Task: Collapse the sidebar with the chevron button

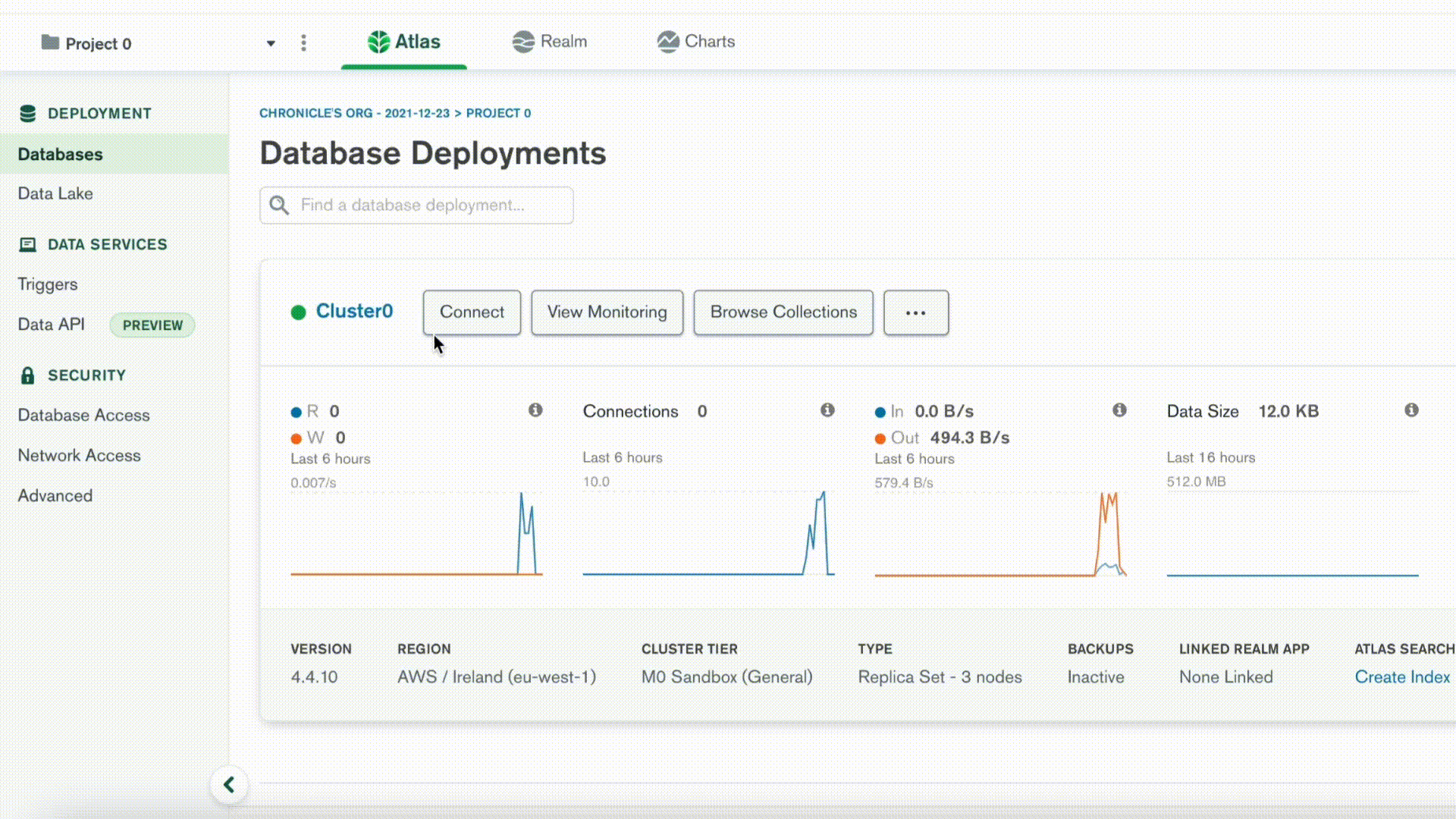Action: coord(229,785)
